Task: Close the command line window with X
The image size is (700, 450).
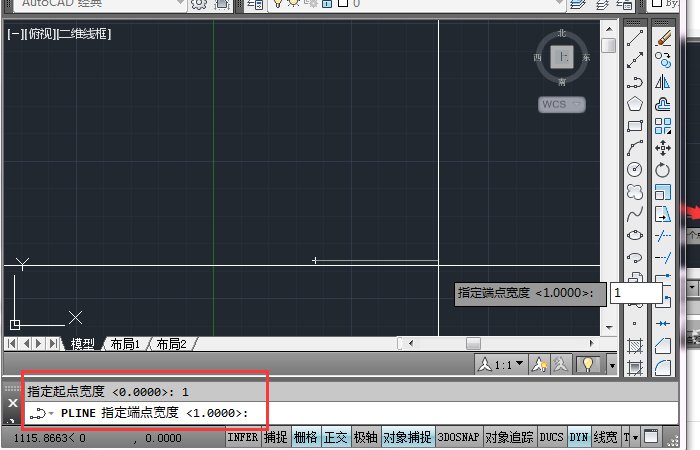Action: (12, 403)
